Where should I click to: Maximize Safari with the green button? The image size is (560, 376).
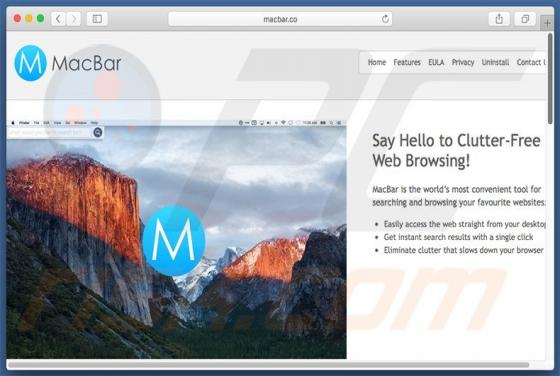pyautogui.click(x=40, y=19)
